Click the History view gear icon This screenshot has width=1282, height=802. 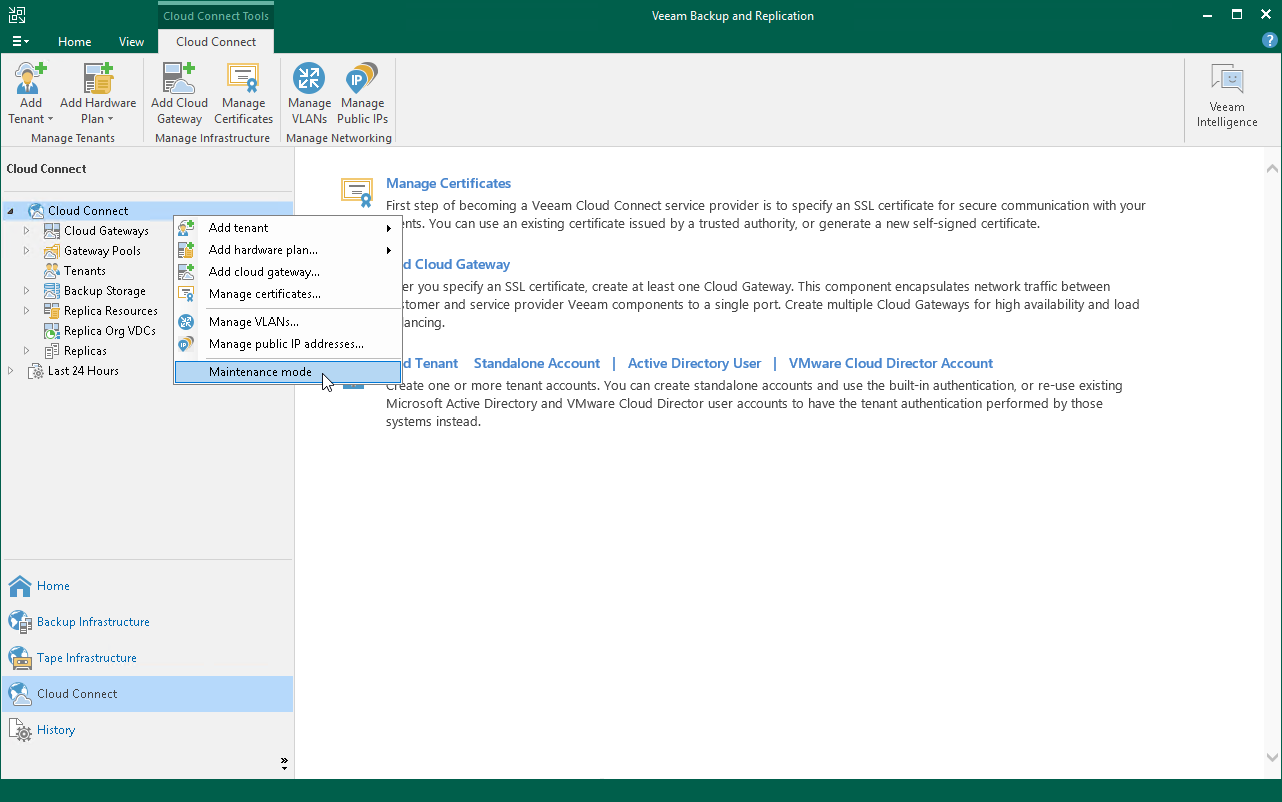tap(20, 730)
